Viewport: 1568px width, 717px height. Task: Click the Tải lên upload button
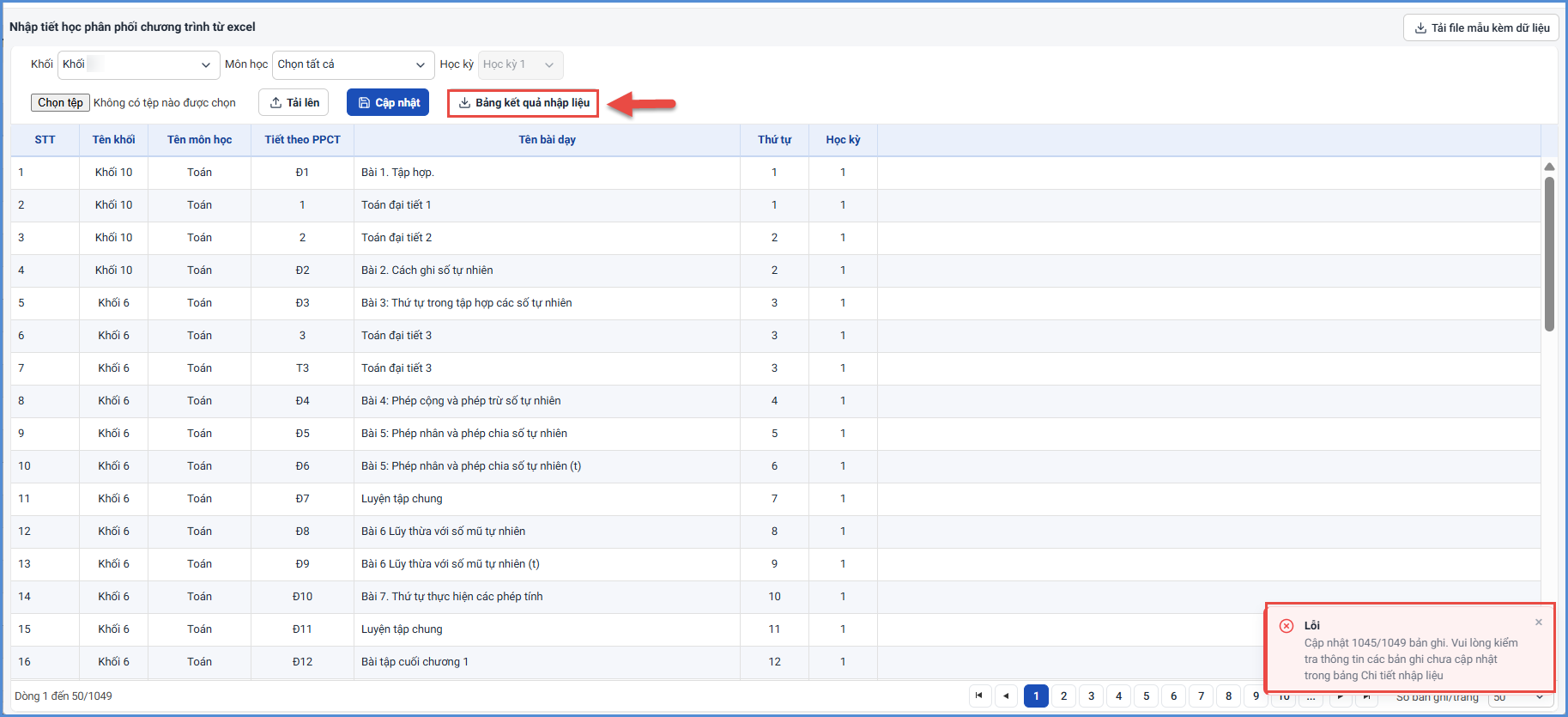[294, 102]
